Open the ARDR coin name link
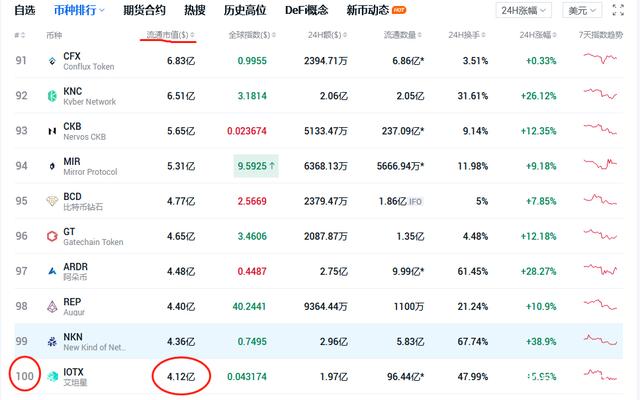 (x=76, y=267)
